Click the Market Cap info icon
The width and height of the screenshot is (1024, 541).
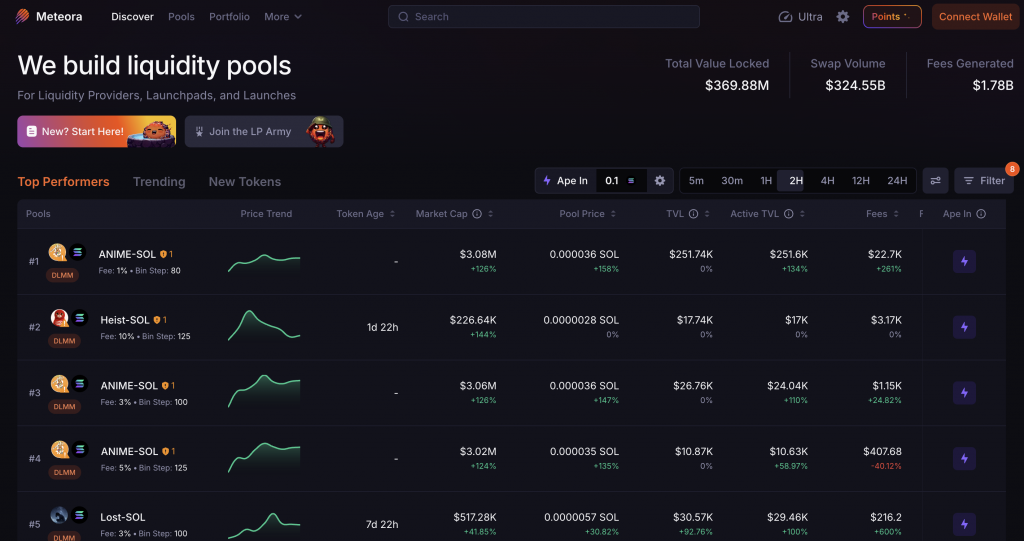pos(477,214)
